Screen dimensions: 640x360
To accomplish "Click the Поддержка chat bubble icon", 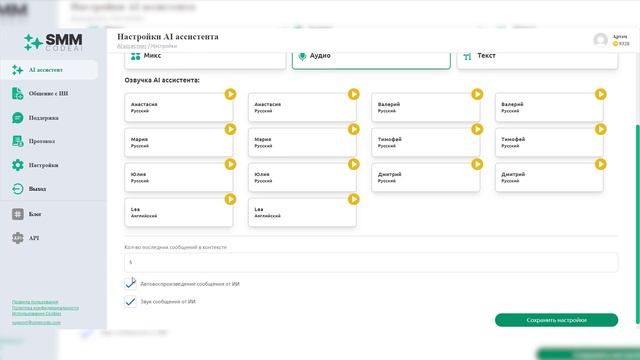I will click(x=17, y=118).
